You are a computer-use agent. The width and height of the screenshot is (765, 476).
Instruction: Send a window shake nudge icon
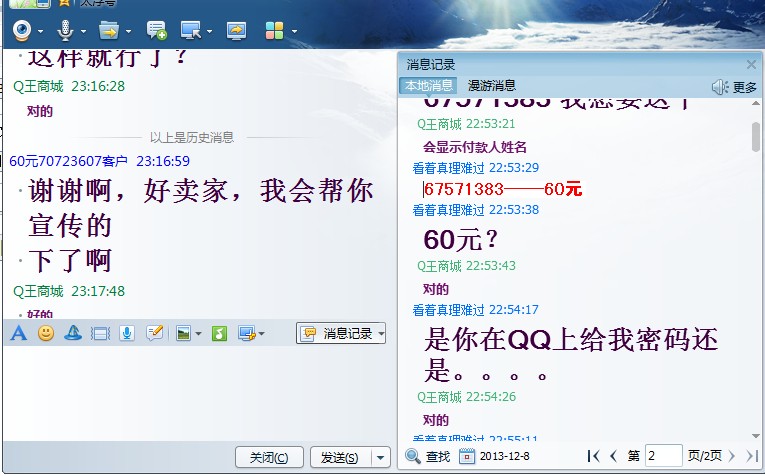(x=100, y=334)
